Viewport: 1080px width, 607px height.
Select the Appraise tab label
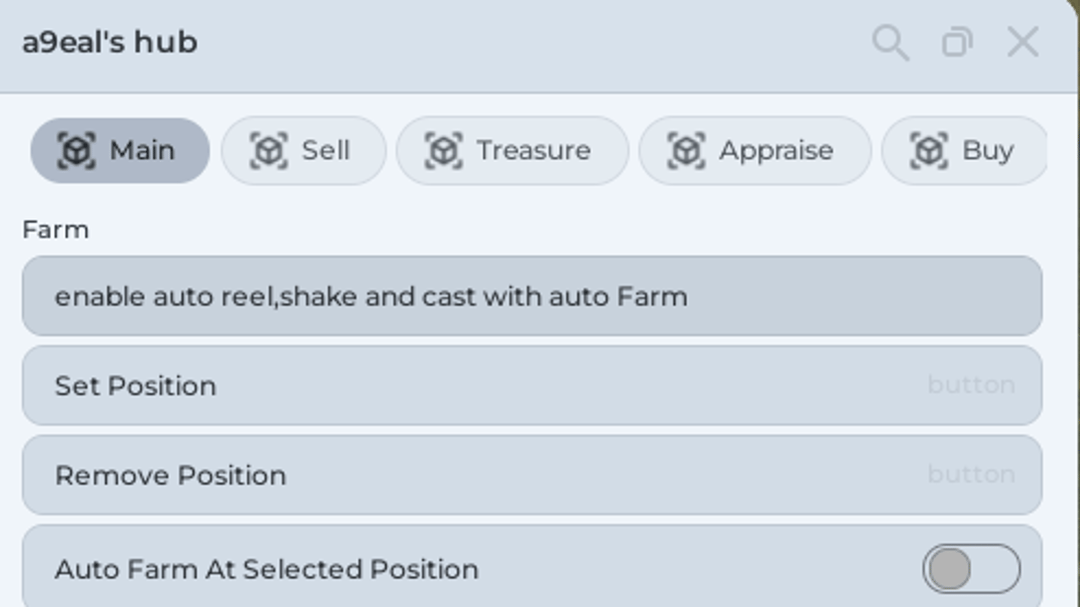(x=776, y=151)
